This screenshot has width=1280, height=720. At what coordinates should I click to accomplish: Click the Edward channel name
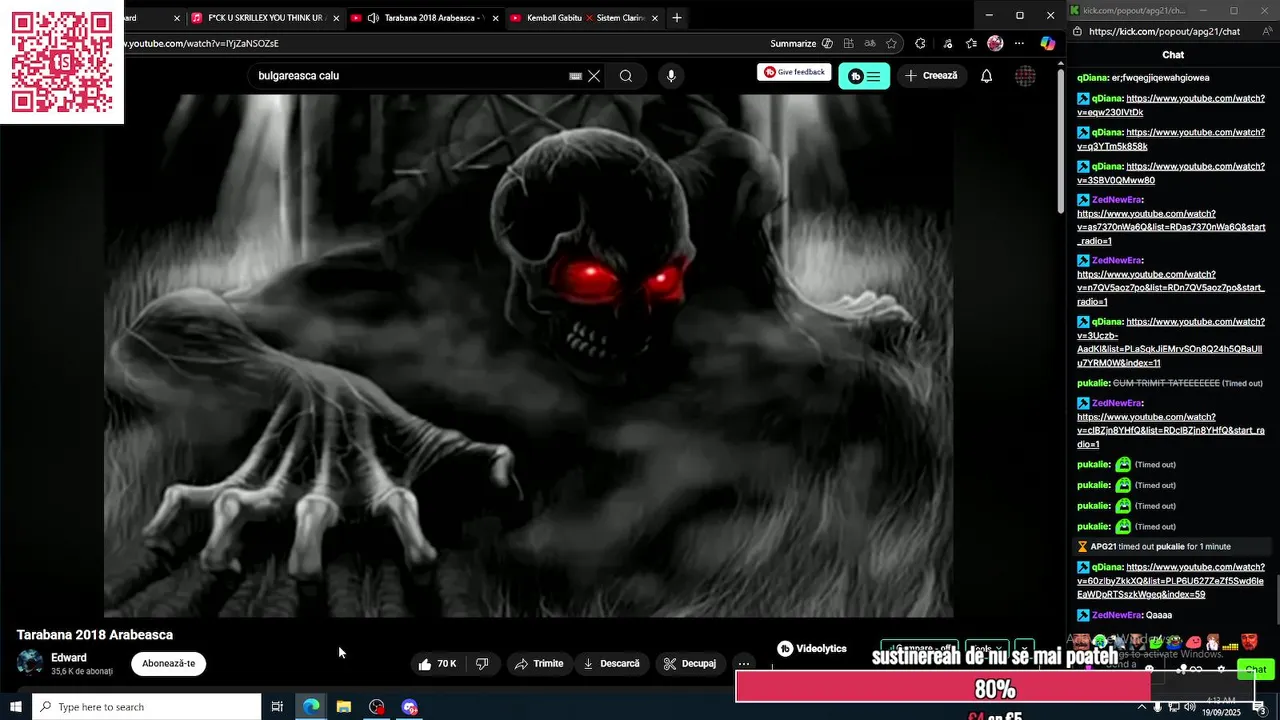tap(69, 658)
